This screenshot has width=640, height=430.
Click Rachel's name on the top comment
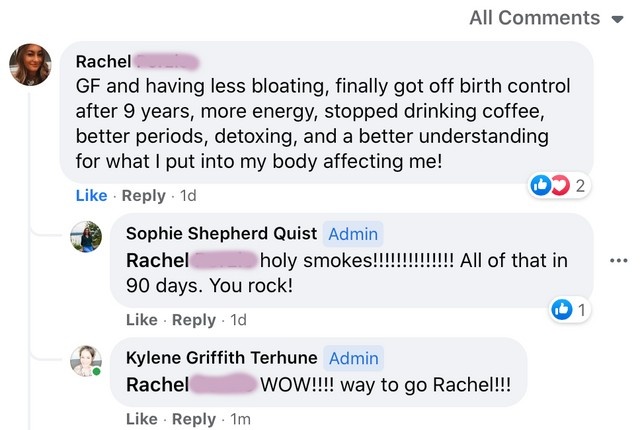pyautogui.click(x=103, y=61)
